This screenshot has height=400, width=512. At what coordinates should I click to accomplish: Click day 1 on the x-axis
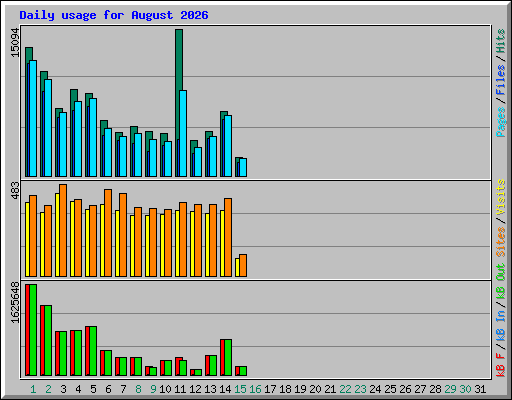tap(33, 389)
